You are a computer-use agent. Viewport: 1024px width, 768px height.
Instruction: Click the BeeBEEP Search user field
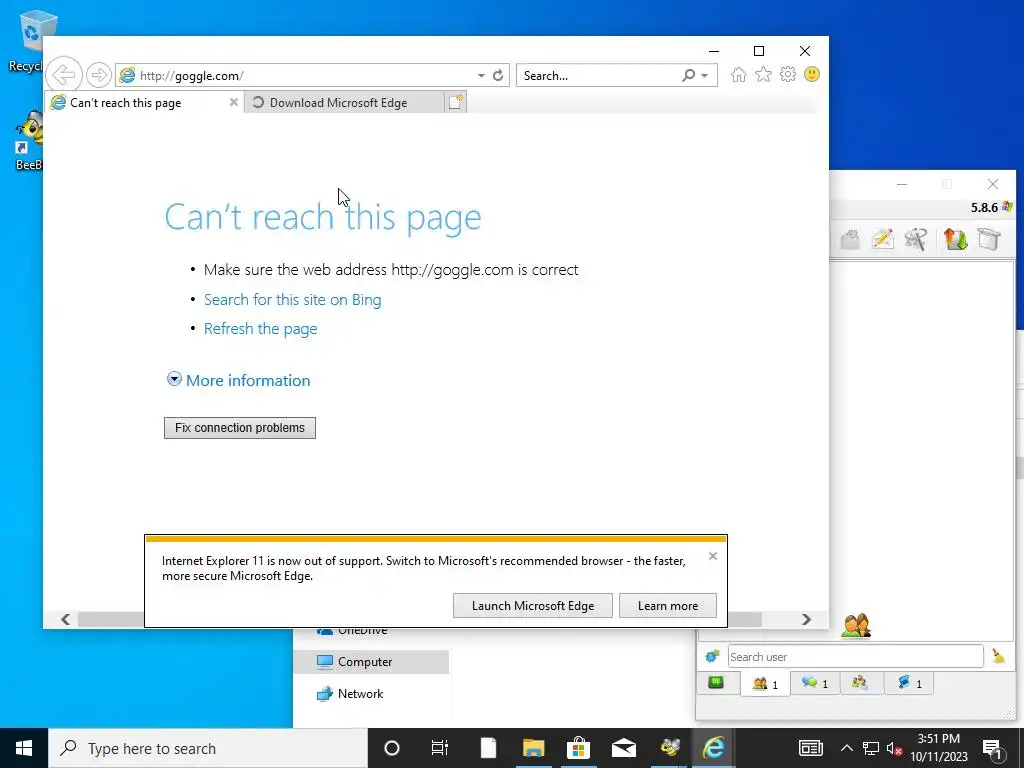click(x=856, y=656)
